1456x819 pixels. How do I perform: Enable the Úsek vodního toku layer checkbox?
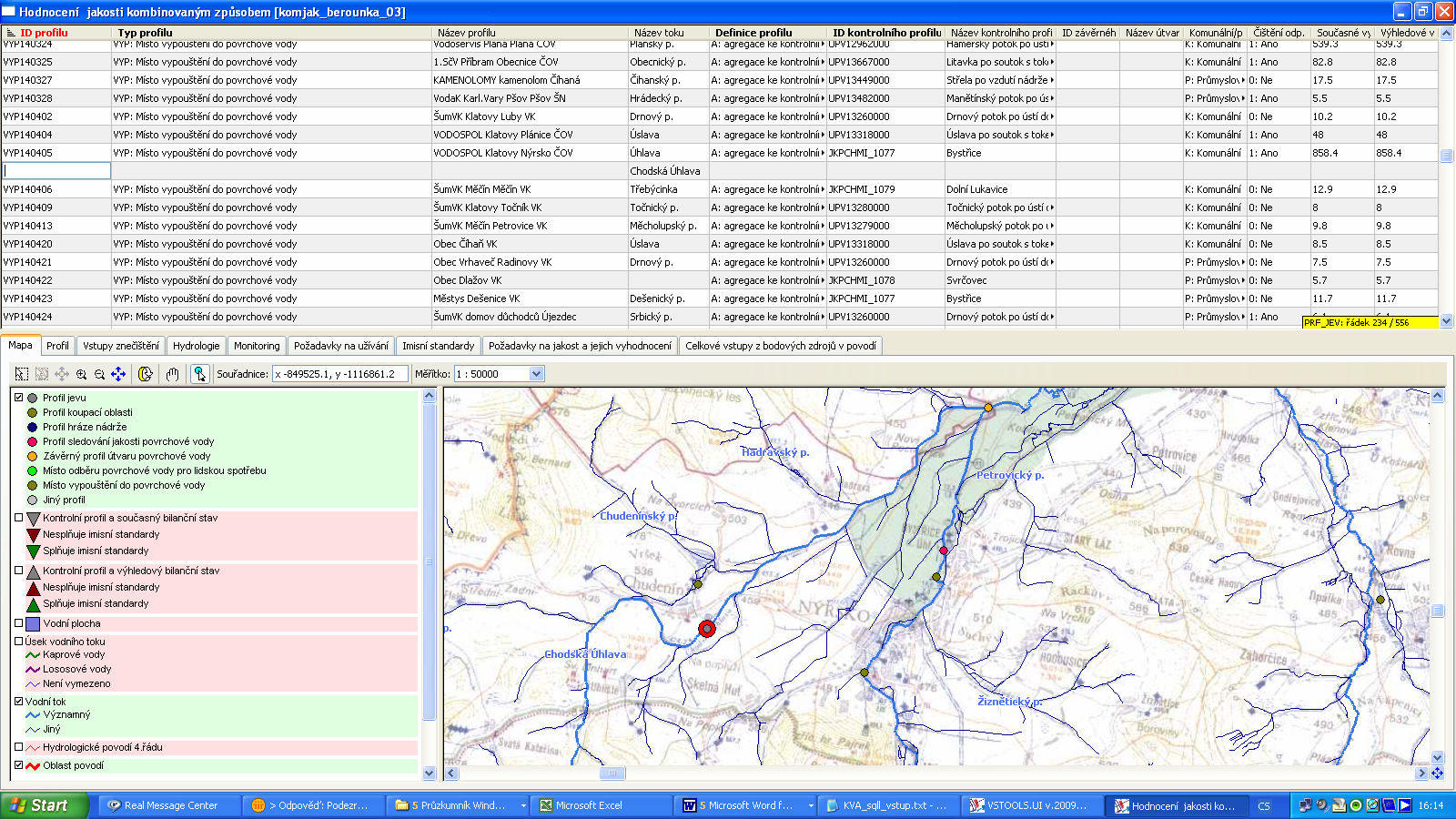click(18, 642)
